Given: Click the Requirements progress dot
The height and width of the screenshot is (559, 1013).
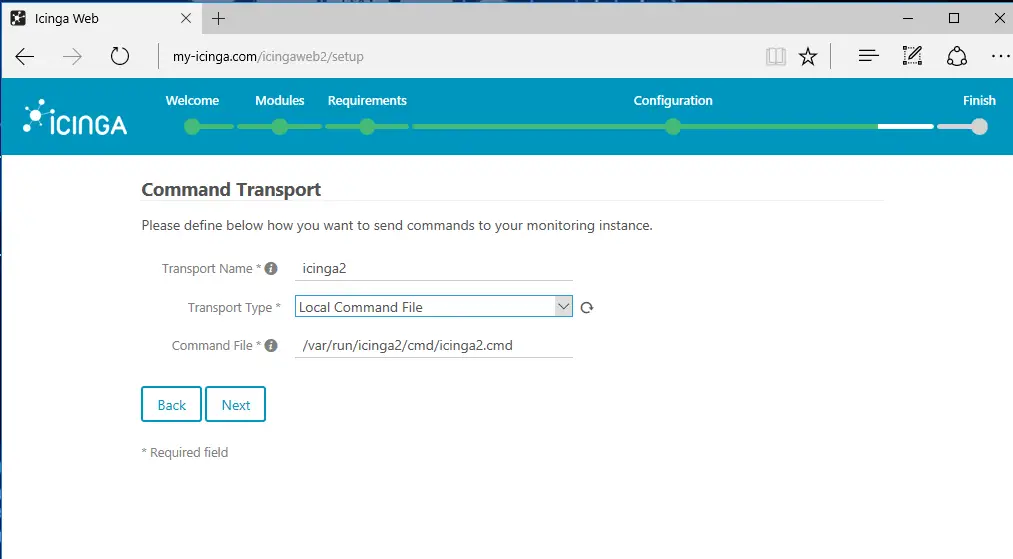Looking at the screenshot, I should (367, 127).
